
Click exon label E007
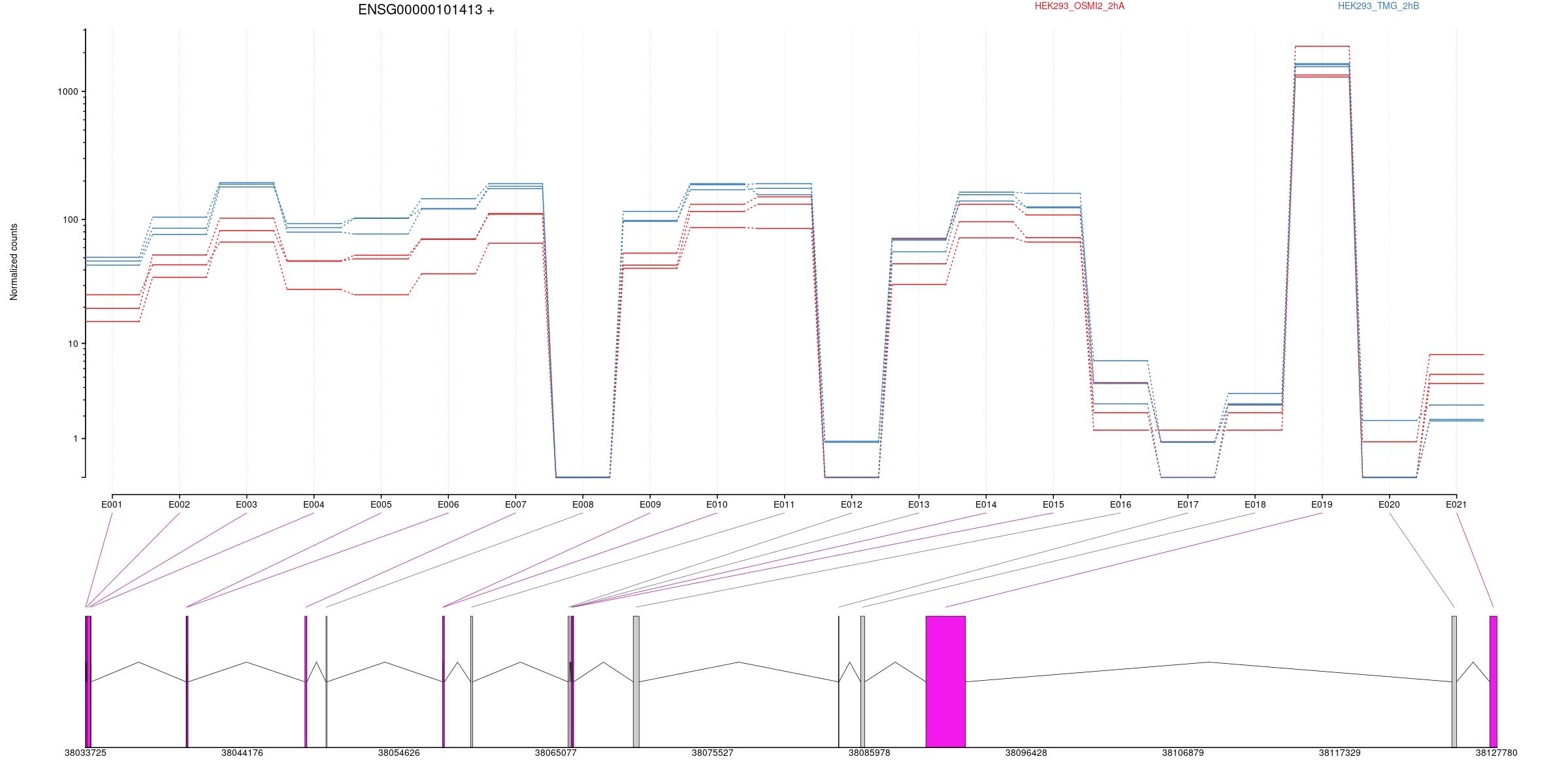point(515,505)
